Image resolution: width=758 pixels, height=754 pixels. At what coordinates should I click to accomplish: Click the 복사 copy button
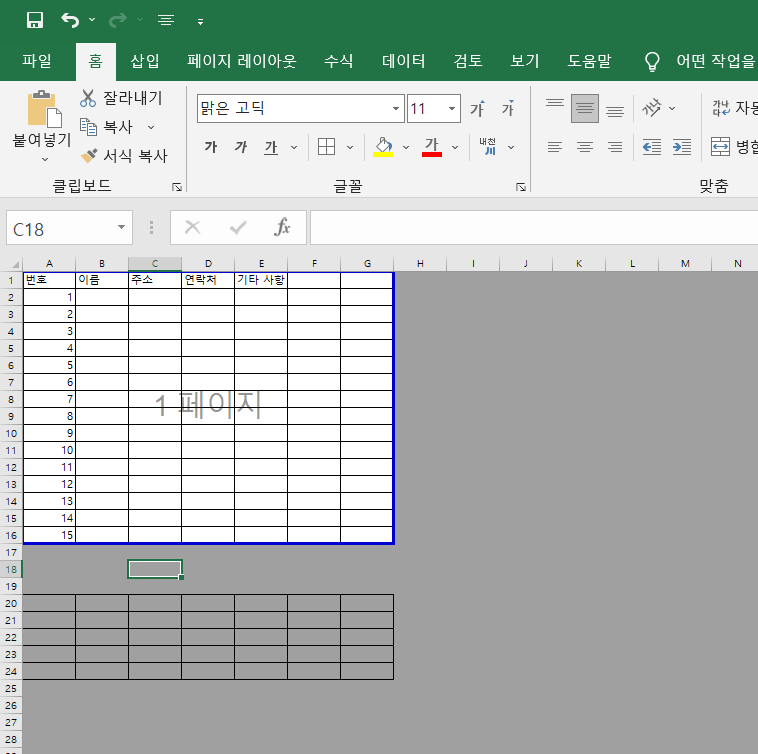tap(106, 127)
